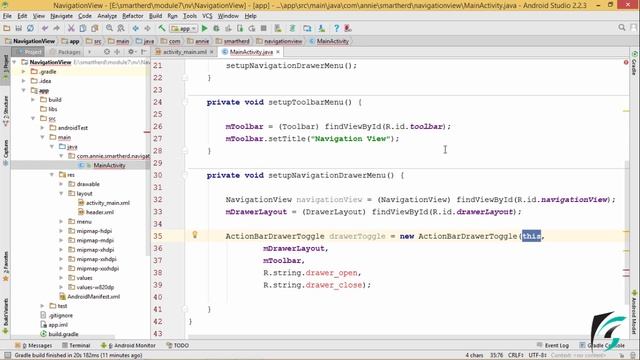Screen dimensions: 640x360
Task: Select build.gradle file in tree
Action: [63, 334]
